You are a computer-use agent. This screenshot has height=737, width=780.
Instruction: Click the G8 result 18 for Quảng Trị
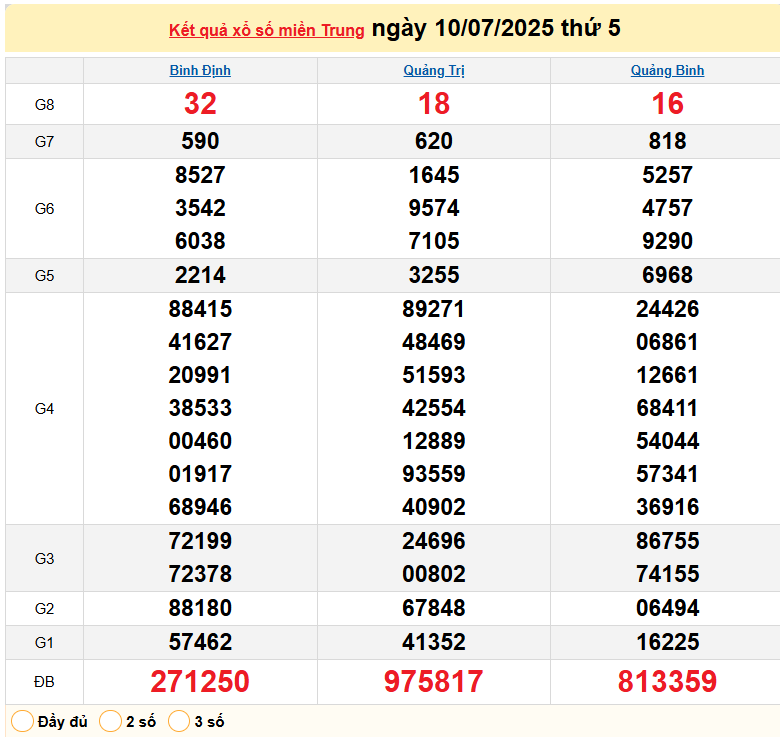click(x=434, y=104)
